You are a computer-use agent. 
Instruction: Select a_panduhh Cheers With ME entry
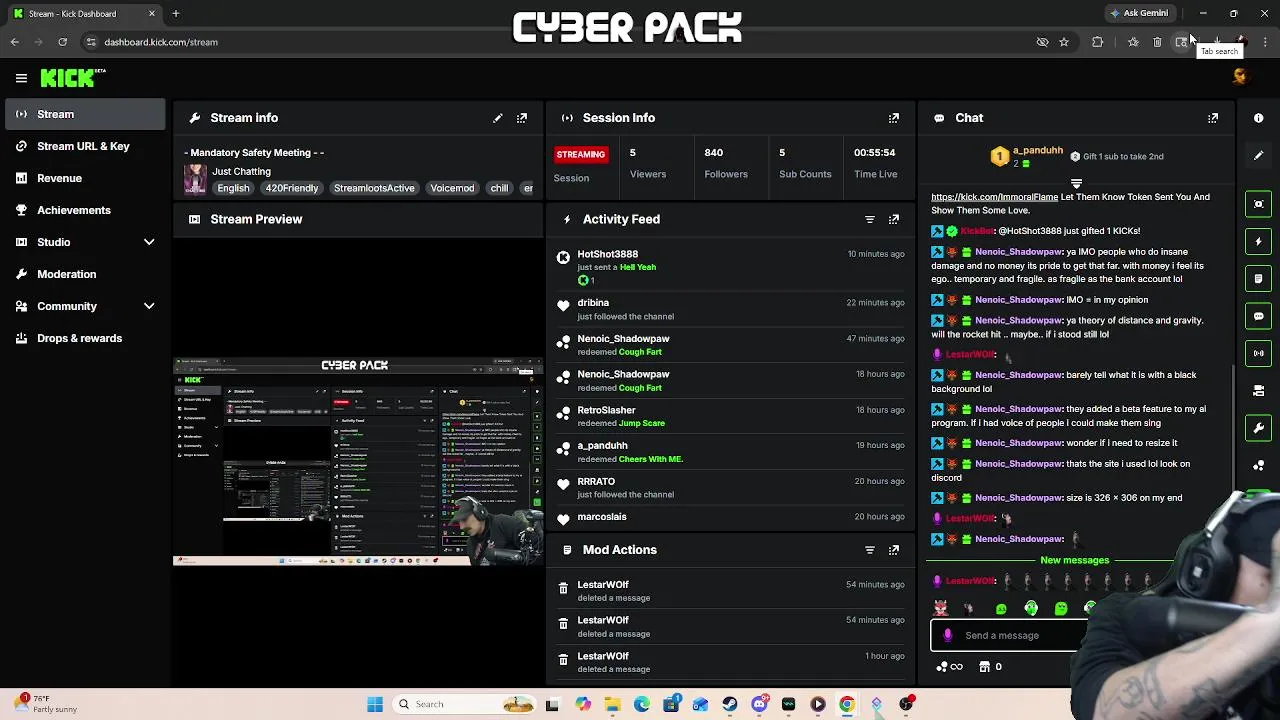[x=730, y=452]
